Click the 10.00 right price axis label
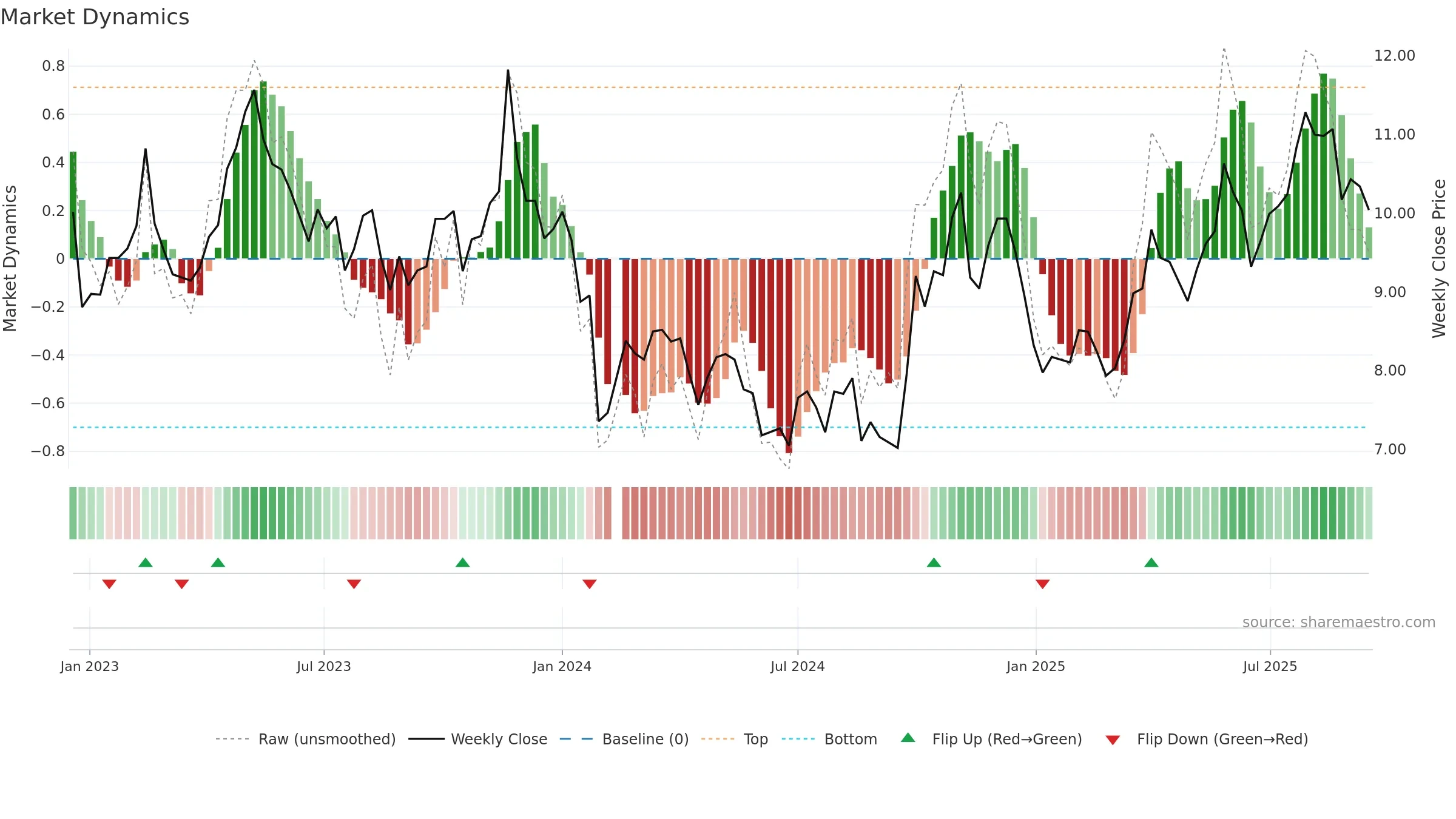 tap(1395, 214)
